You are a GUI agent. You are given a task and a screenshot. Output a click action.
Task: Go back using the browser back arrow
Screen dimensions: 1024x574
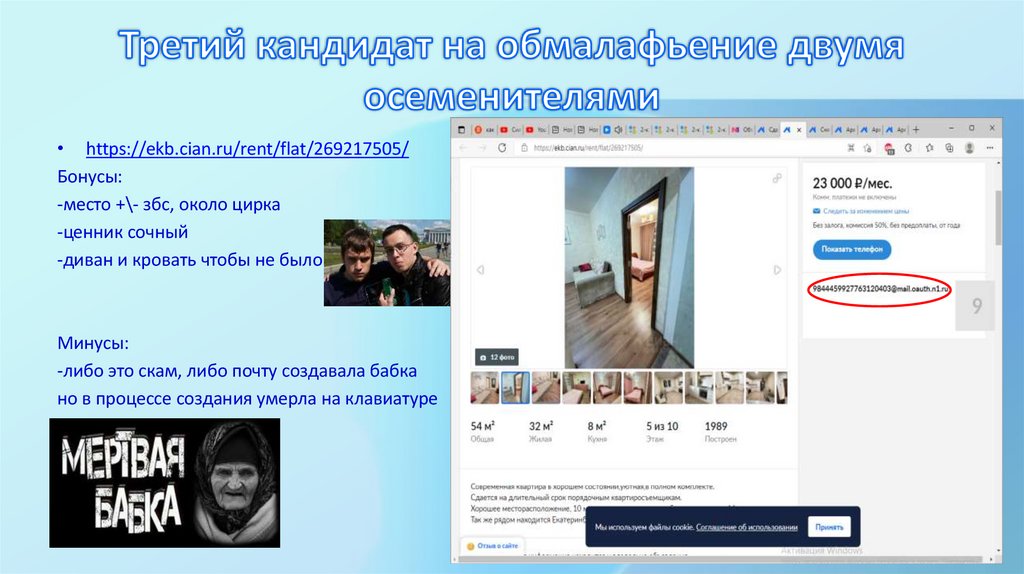[x=464, y=148]
